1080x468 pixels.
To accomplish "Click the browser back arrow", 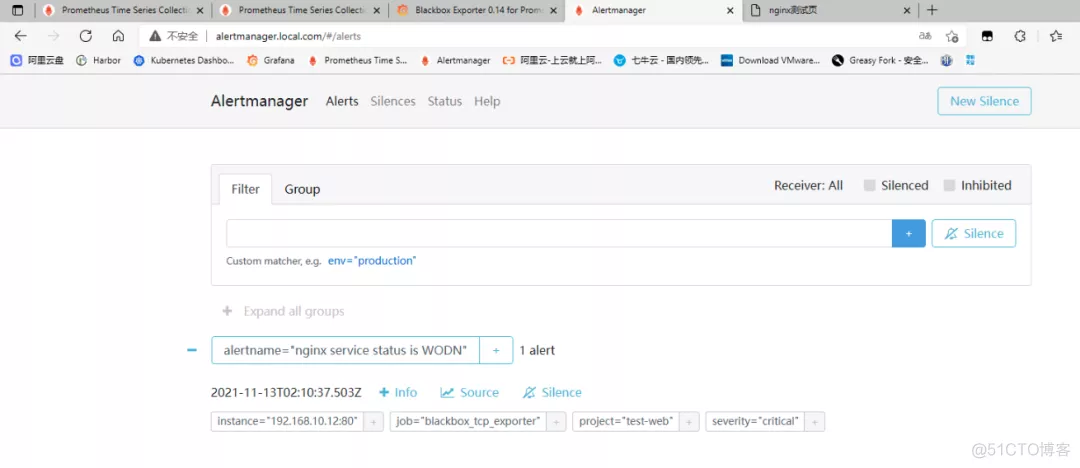I will 21,36.
